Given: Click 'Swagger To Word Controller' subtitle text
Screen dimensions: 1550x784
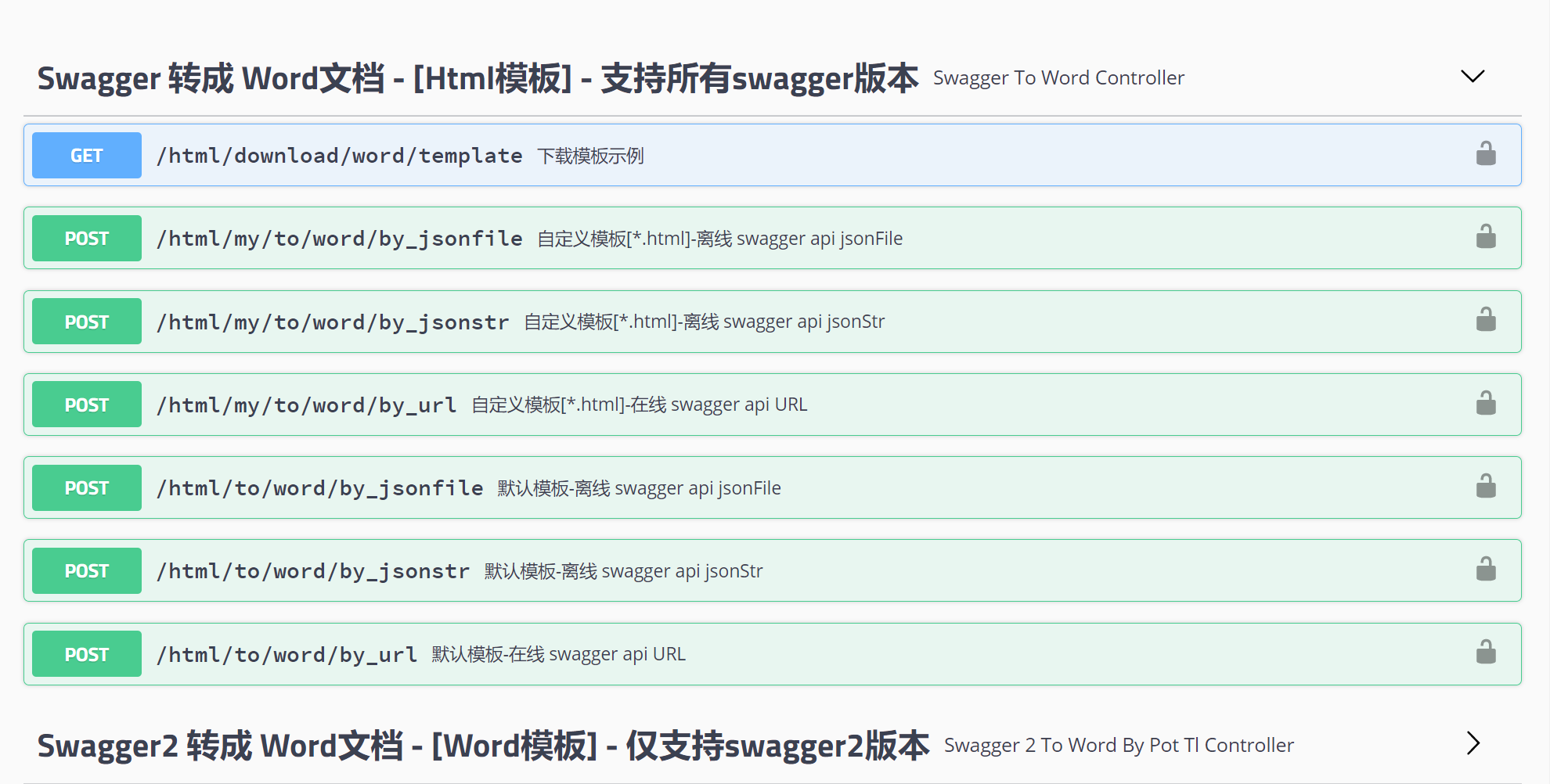Looking at the screenshot, I should [x=1058, y=77].
